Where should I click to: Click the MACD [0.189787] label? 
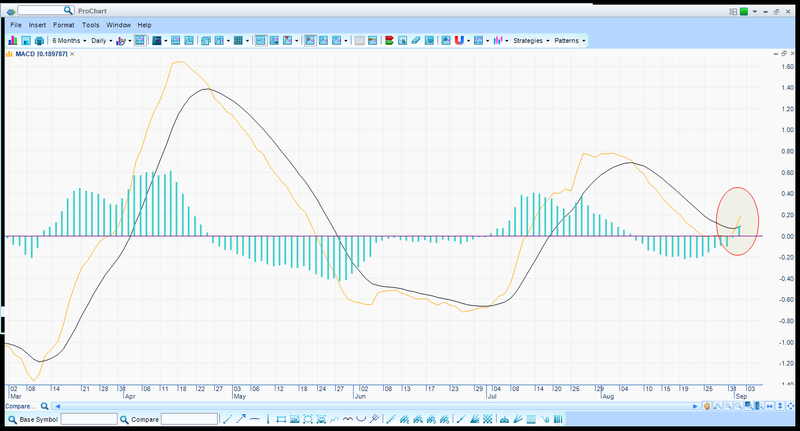point(41,54)
